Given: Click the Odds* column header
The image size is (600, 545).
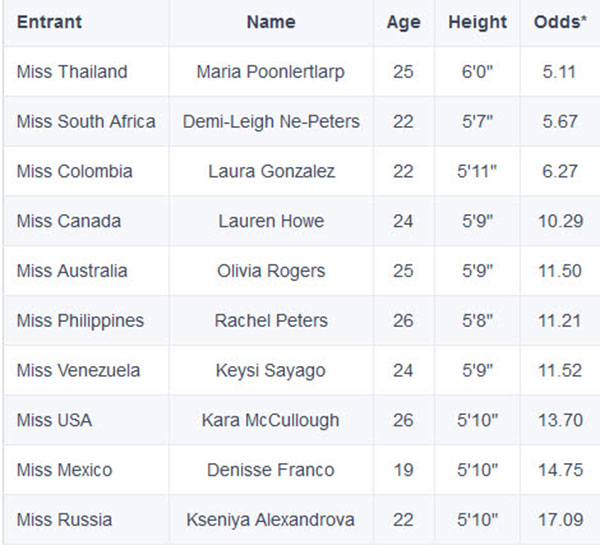Looking at the screenshot, I should (x=559, y=22).
